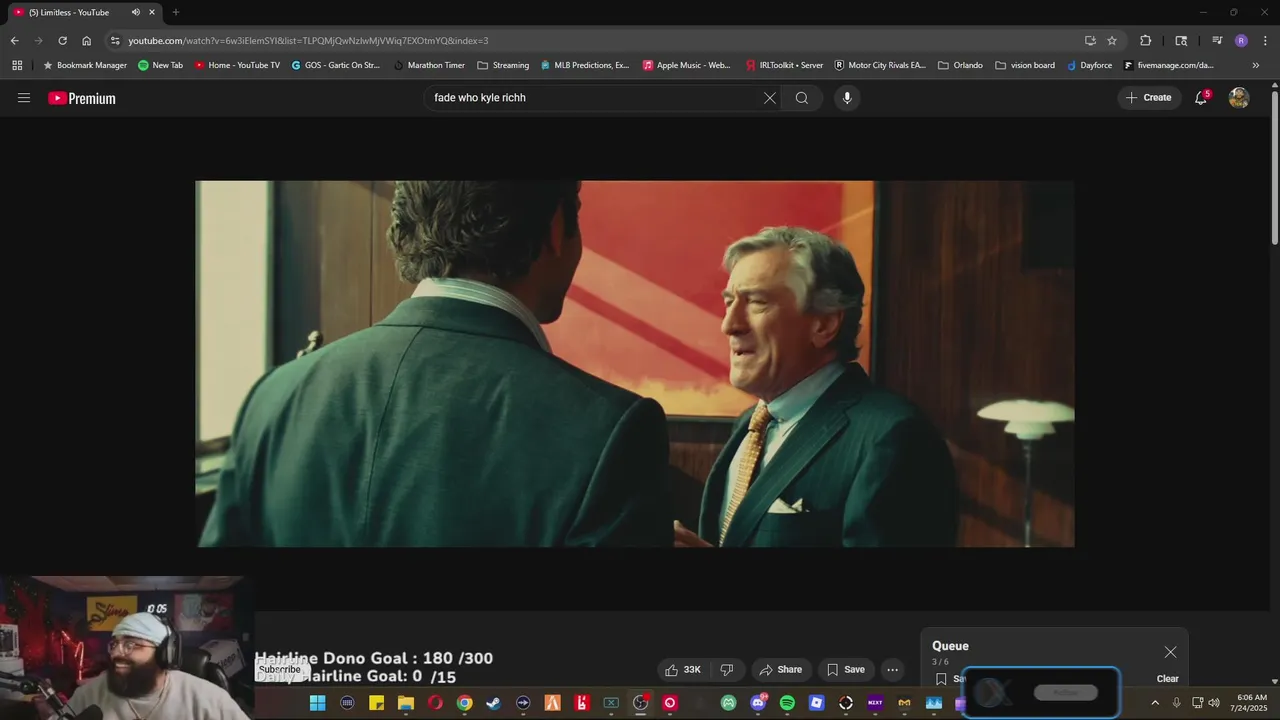This screenshot has height=720, width=1280.
Task: Open Sticky Notes from the taskbar
Action: tap(376, 703)
